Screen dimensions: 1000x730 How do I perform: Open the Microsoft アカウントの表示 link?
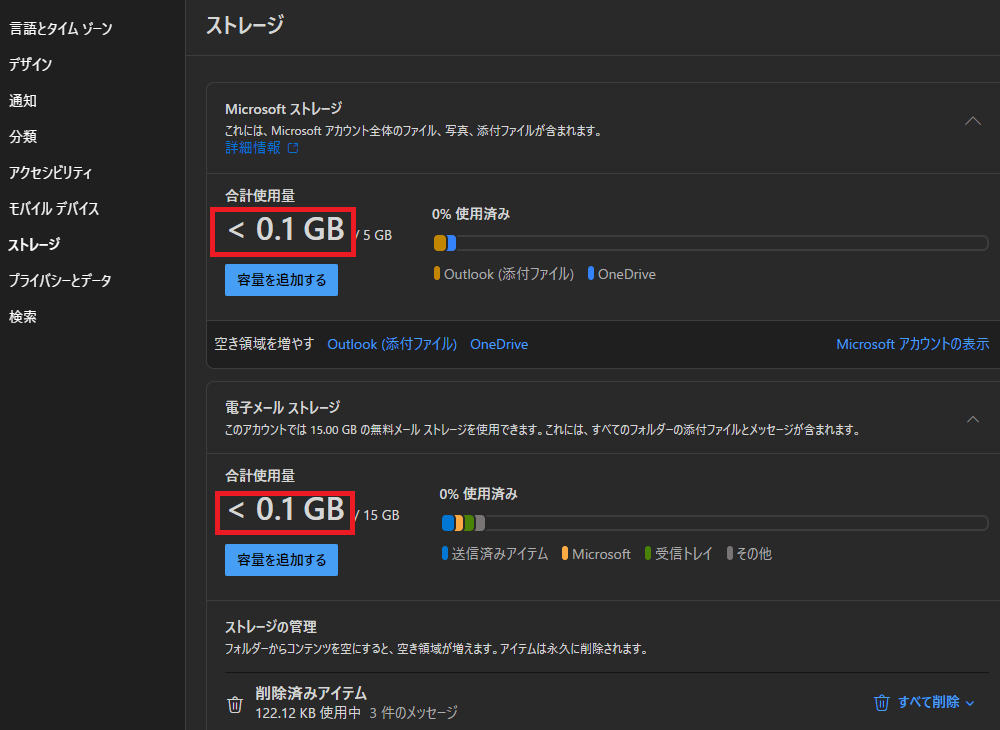tap(912, 343)
